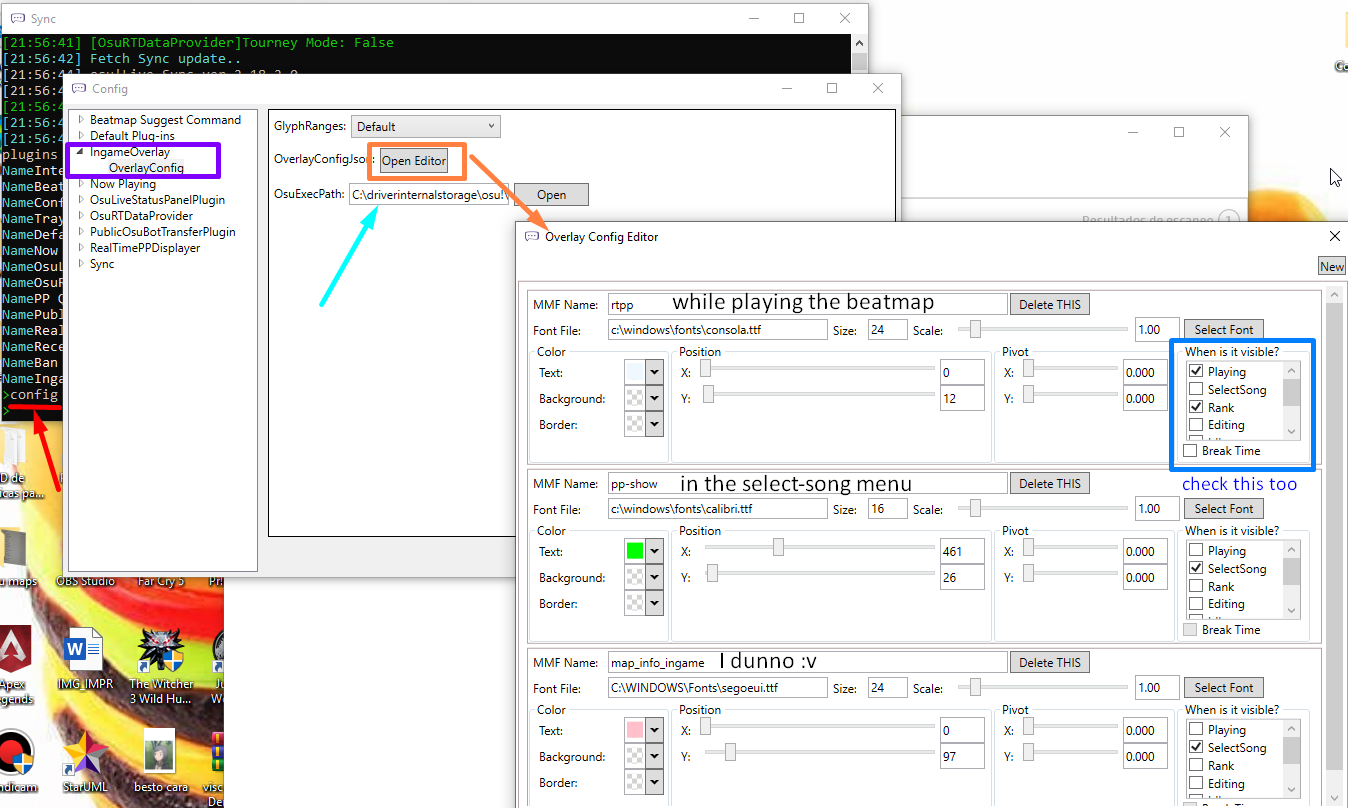This screenshot has width=1348, height=808.
Task: Uncheck Rank for the rtpp overlay
Action: pyautogui.click(x=1196, y=407)
